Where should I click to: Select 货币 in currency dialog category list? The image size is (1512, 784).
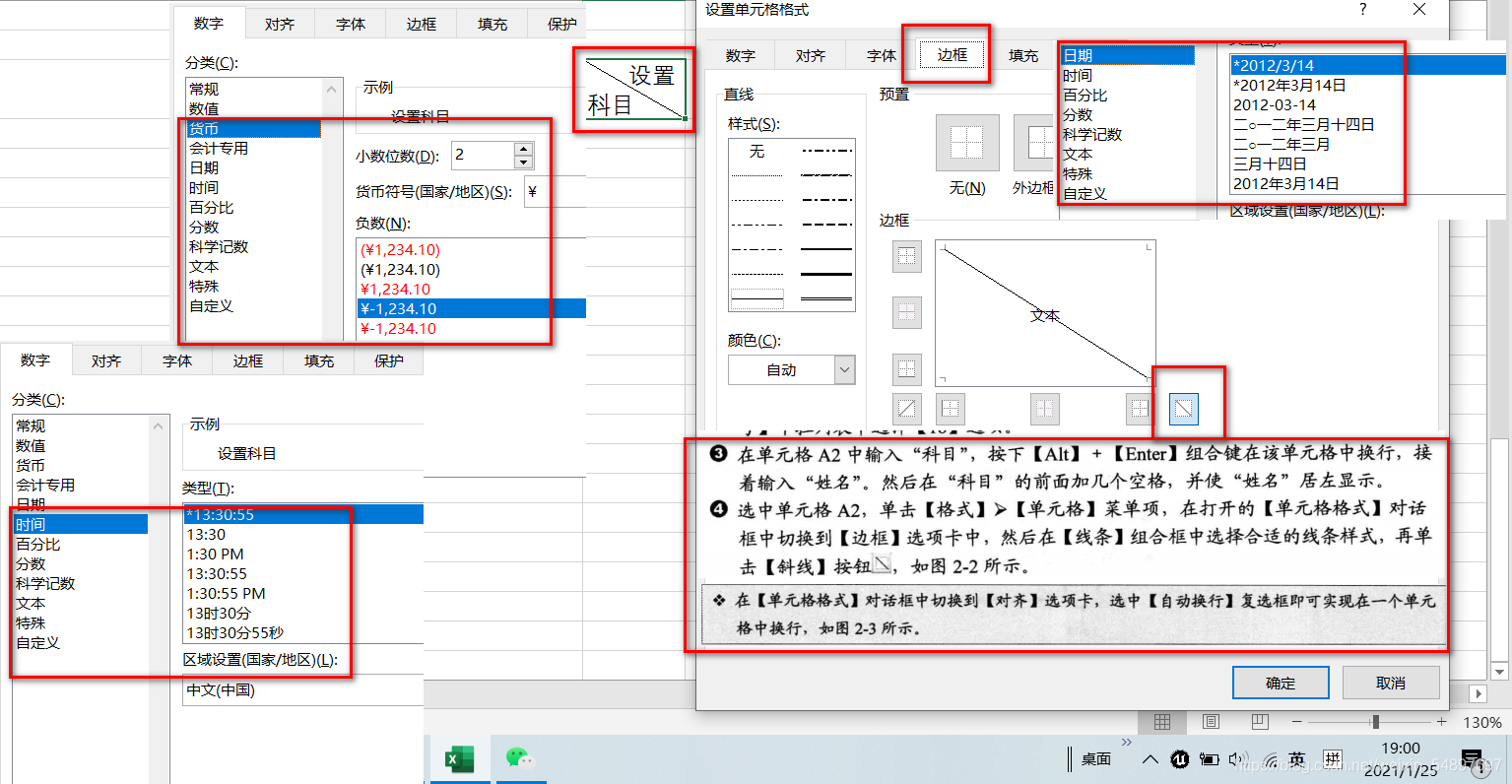tap(253, 129)
